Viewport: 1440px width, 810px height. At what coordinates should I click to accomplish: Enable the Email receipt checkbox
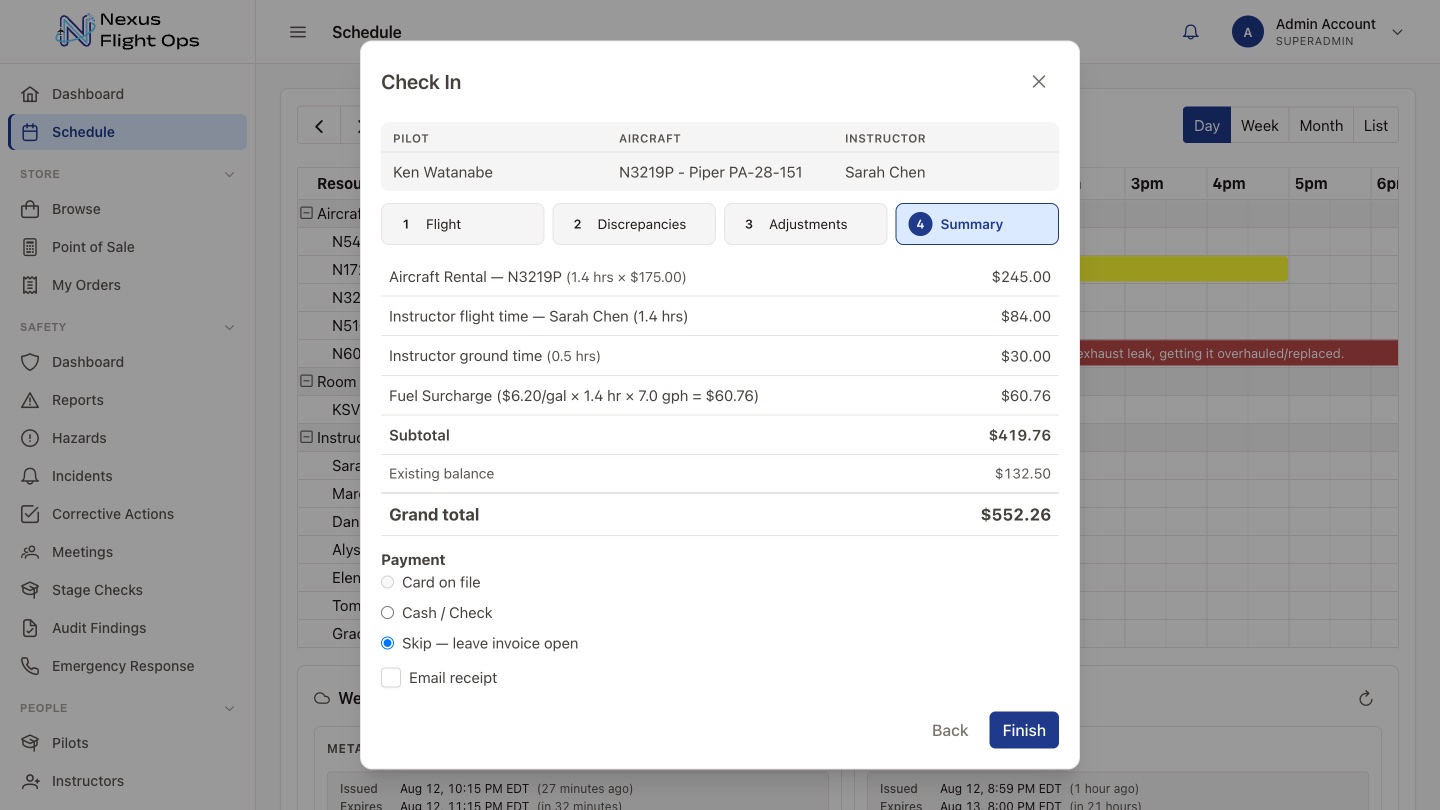pyautogui.click(x=391, y=678)
